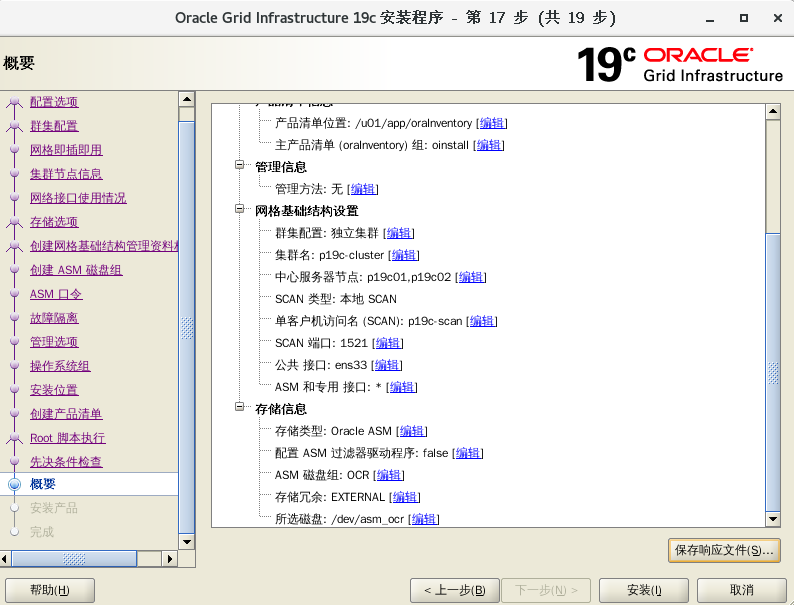Jump to 先决条件检查 step

pos(66,462)
